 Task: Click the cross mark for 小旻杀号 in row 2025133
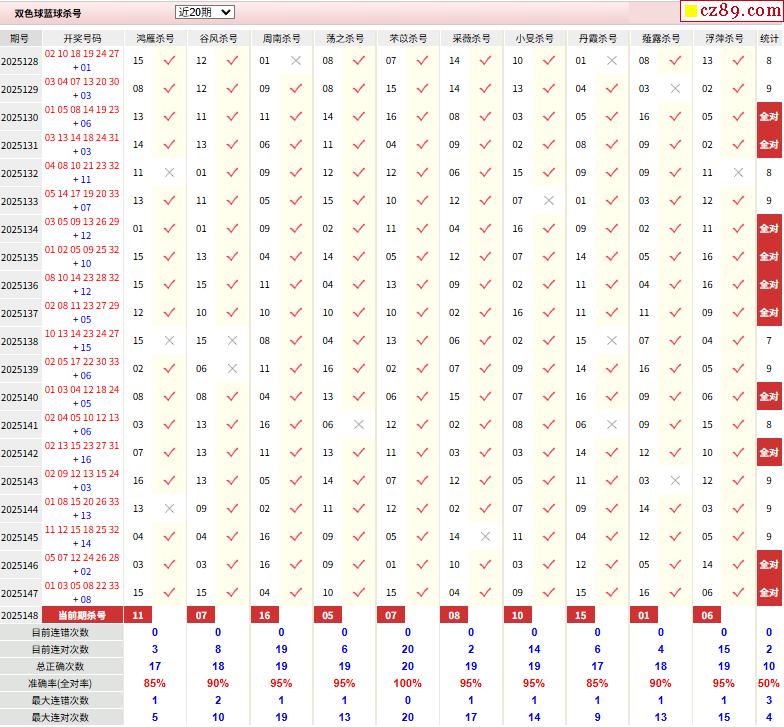click(x=548, y=201)
